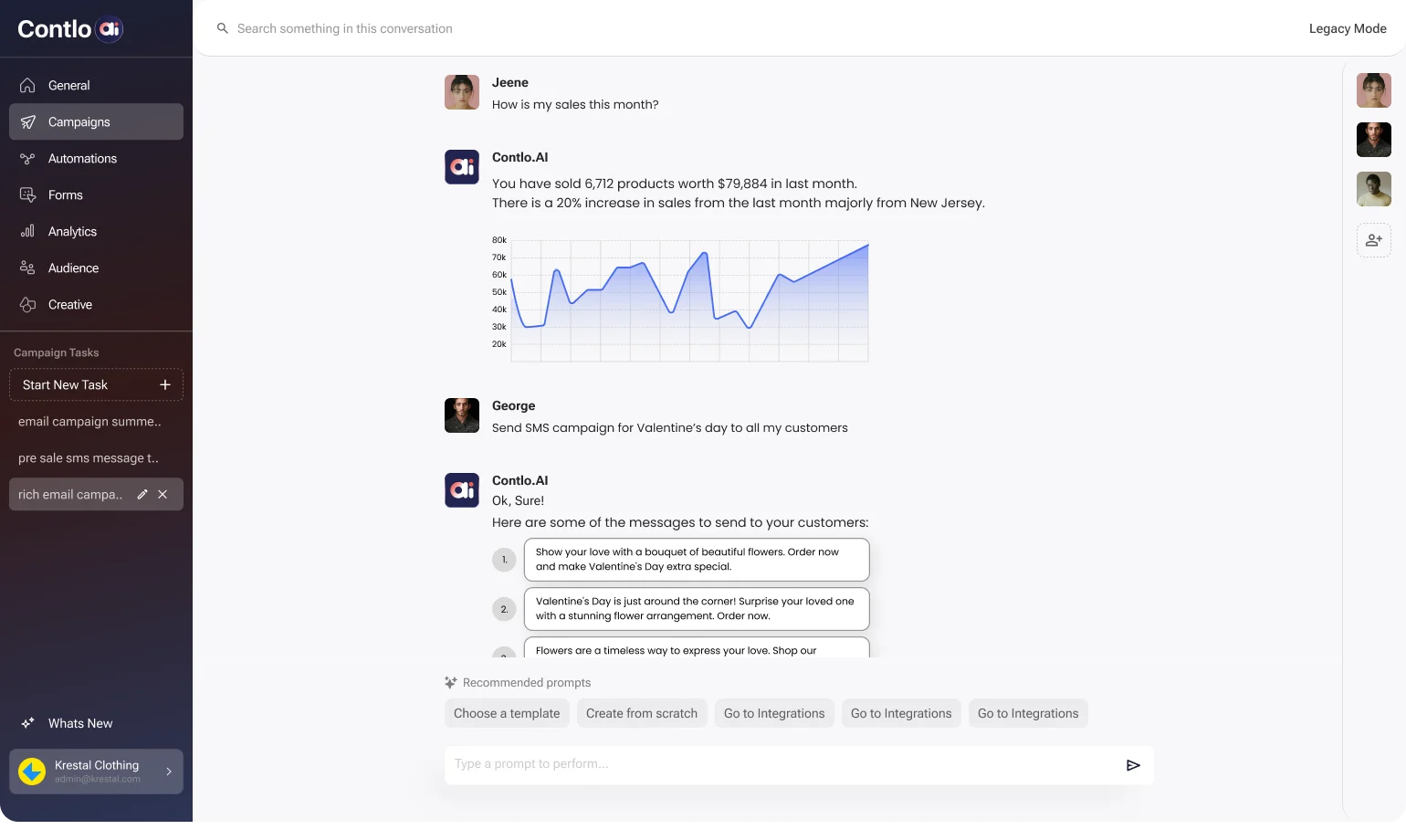Image resolution: width=1406 pixels, height=840 pixels.
Task: Remove the rich email campaign task with X
Action: 163,494
